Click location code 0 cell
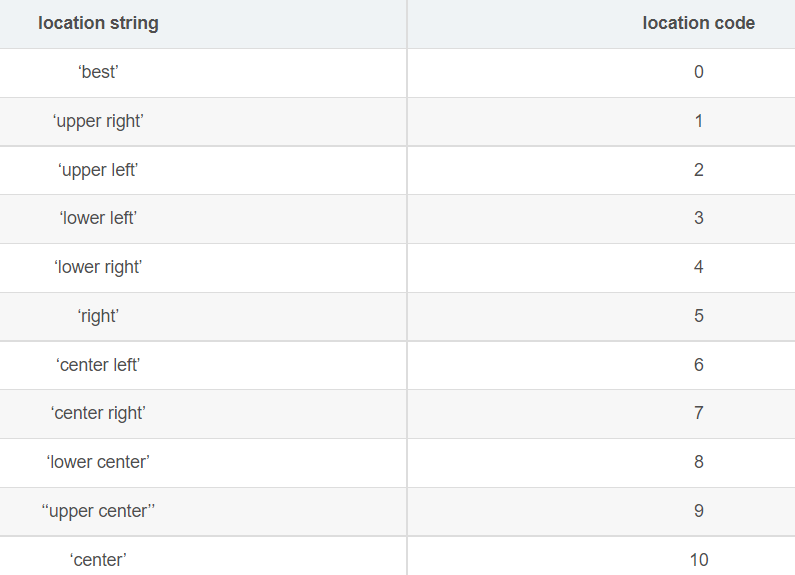 (x=698, y=72)
